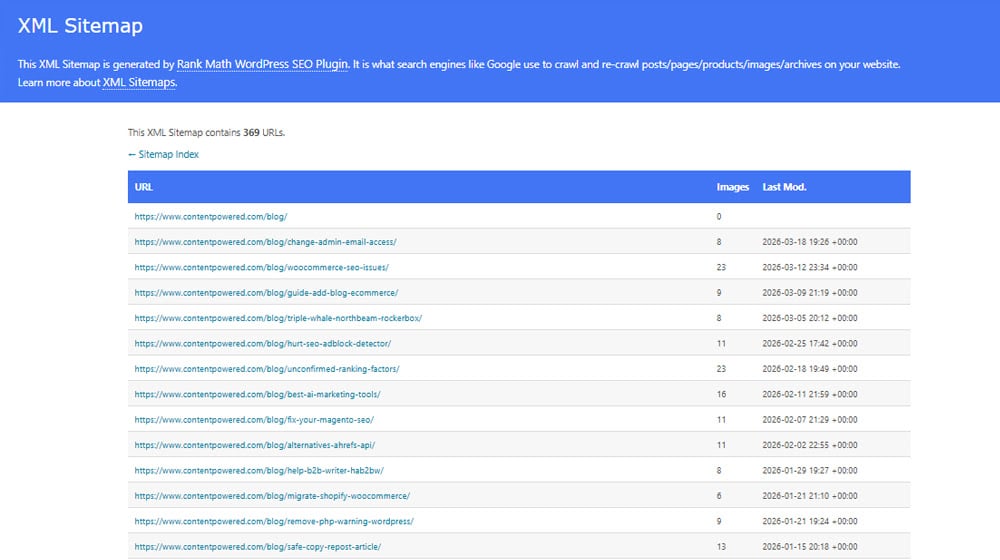Screen dimensions: 1000x560
Task: Click the XML Sitemap page heading
Action: click(80, 26)
